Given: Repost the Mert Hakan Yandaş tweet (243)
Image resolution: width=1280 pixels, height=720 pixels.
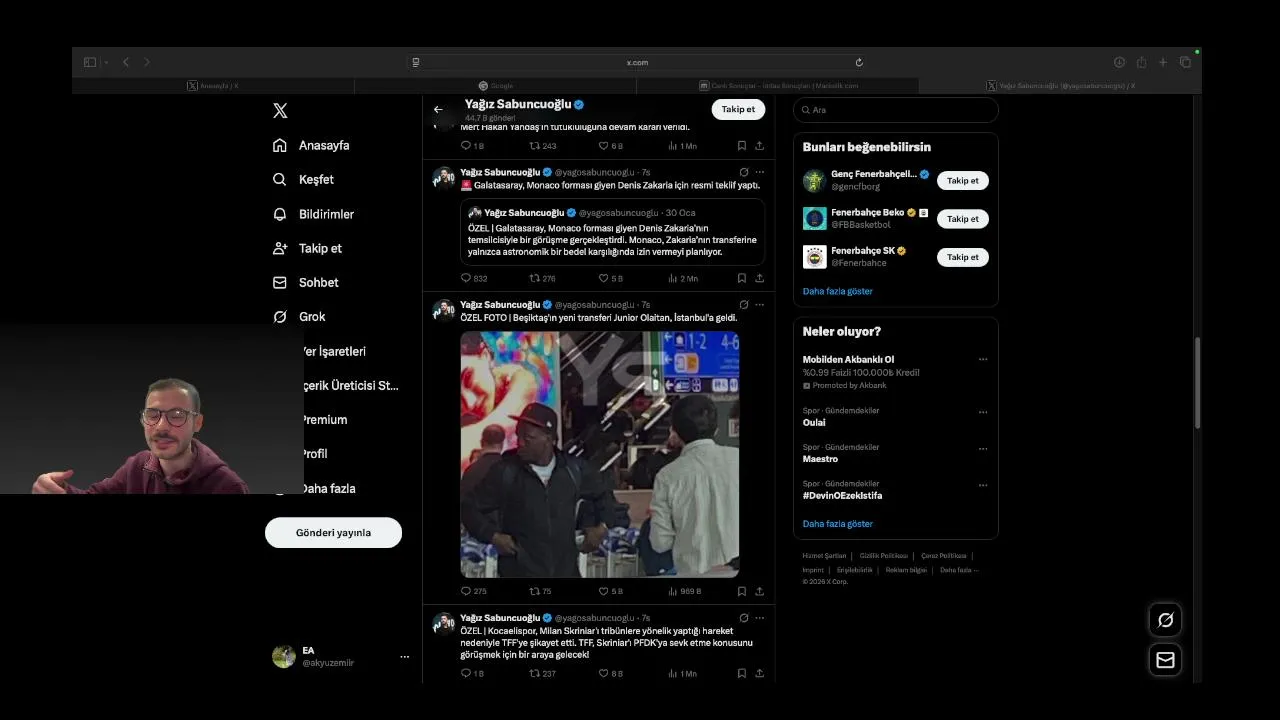Looking at the screenshot, I should [542, 146].
